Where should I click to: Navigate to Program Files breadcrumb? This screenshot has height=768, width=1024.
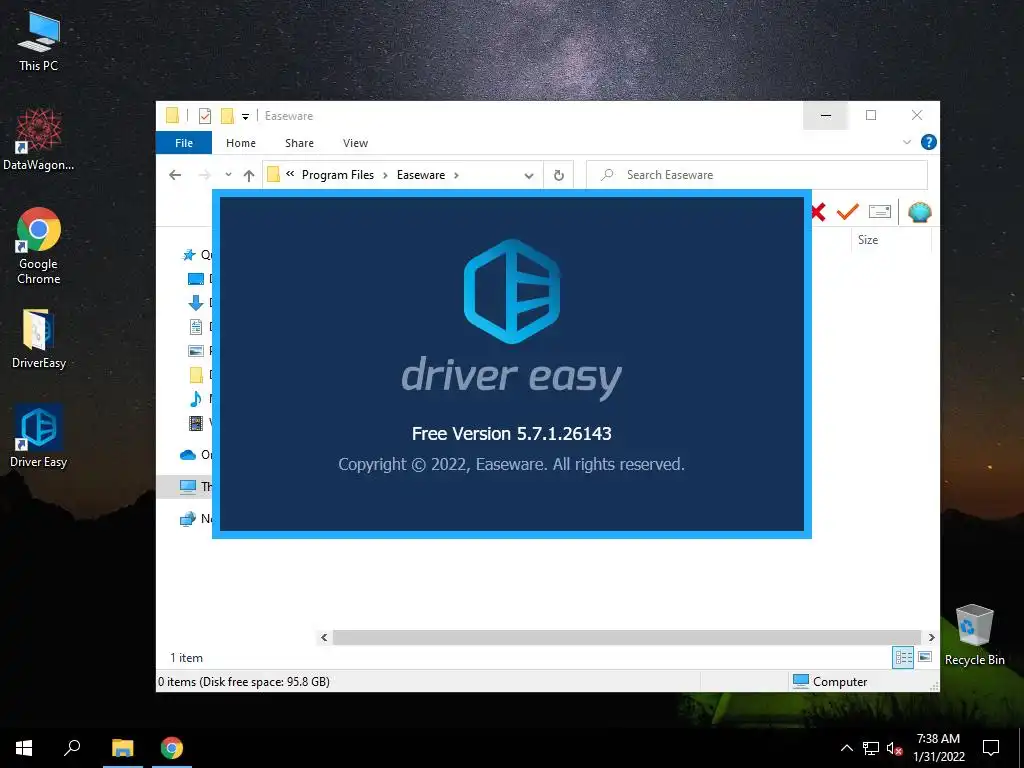(x=338, y=175)
